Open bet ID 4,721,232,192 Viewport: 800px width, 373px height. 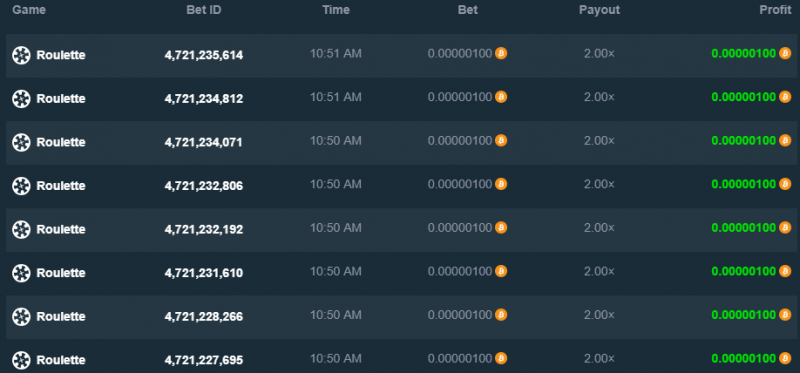[x=204, y=230]
